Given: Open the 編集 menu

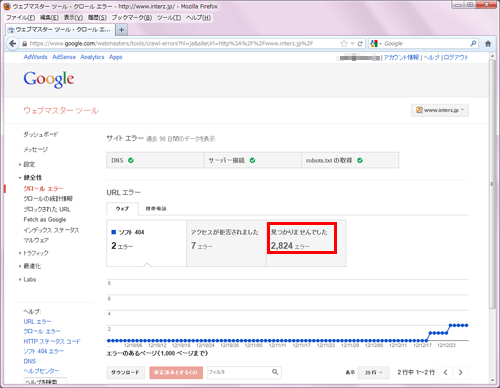Looking at the screenshot, I should pos(49,18).
